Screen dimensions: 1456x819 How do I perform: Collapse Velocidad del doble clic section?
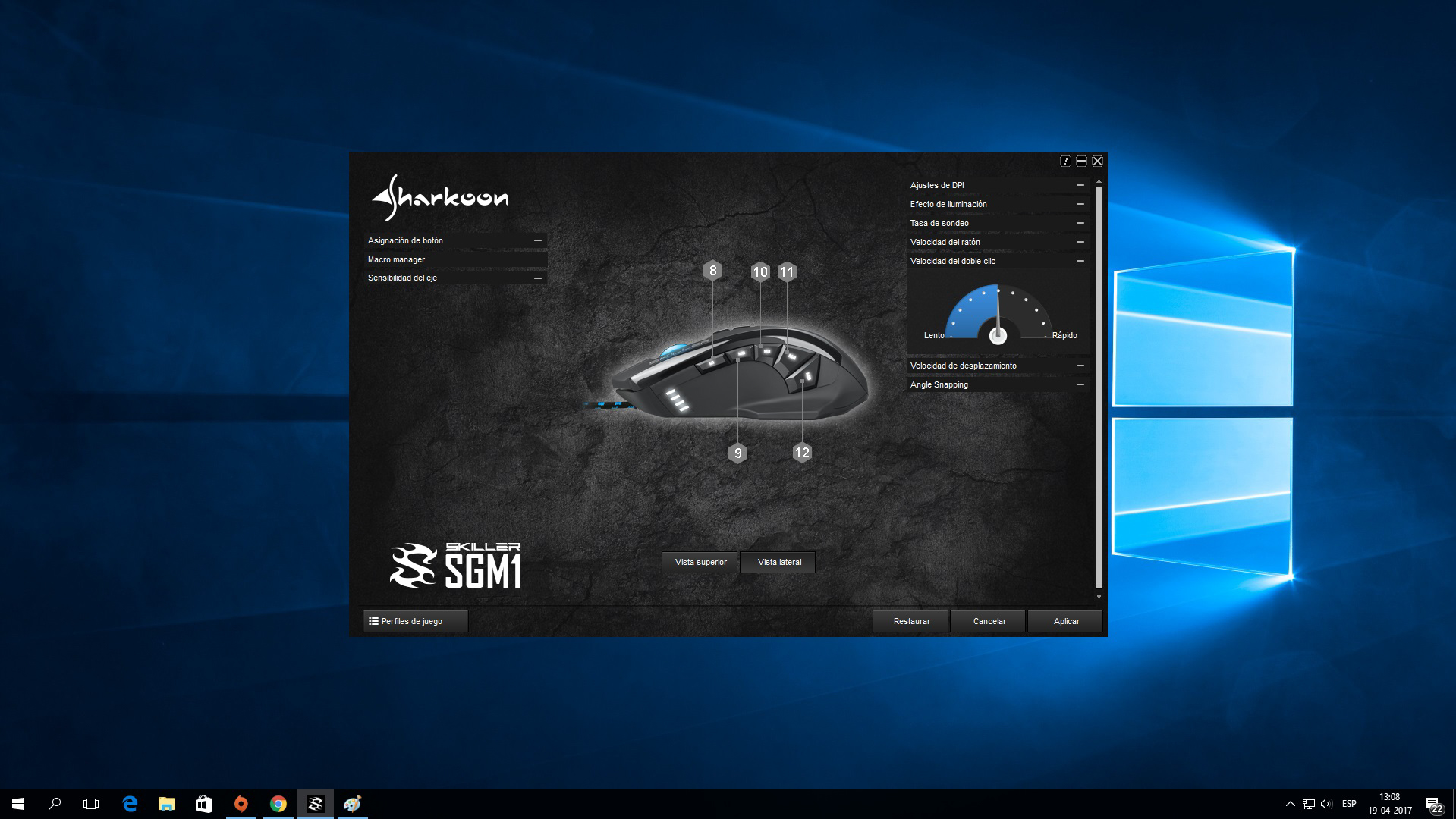[998, 261]
